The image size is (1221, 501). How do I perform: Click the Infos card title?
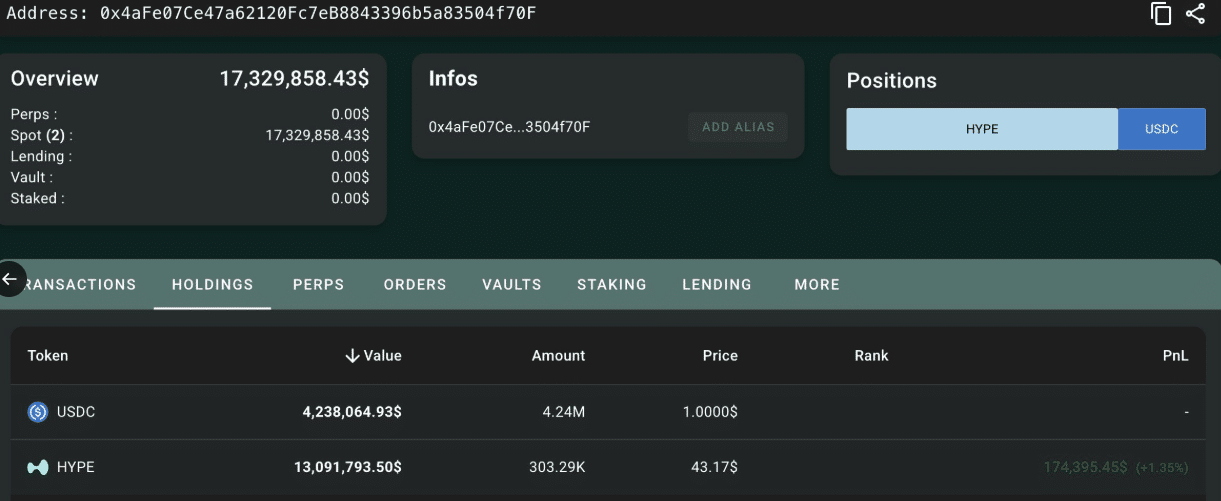point(453,78)
